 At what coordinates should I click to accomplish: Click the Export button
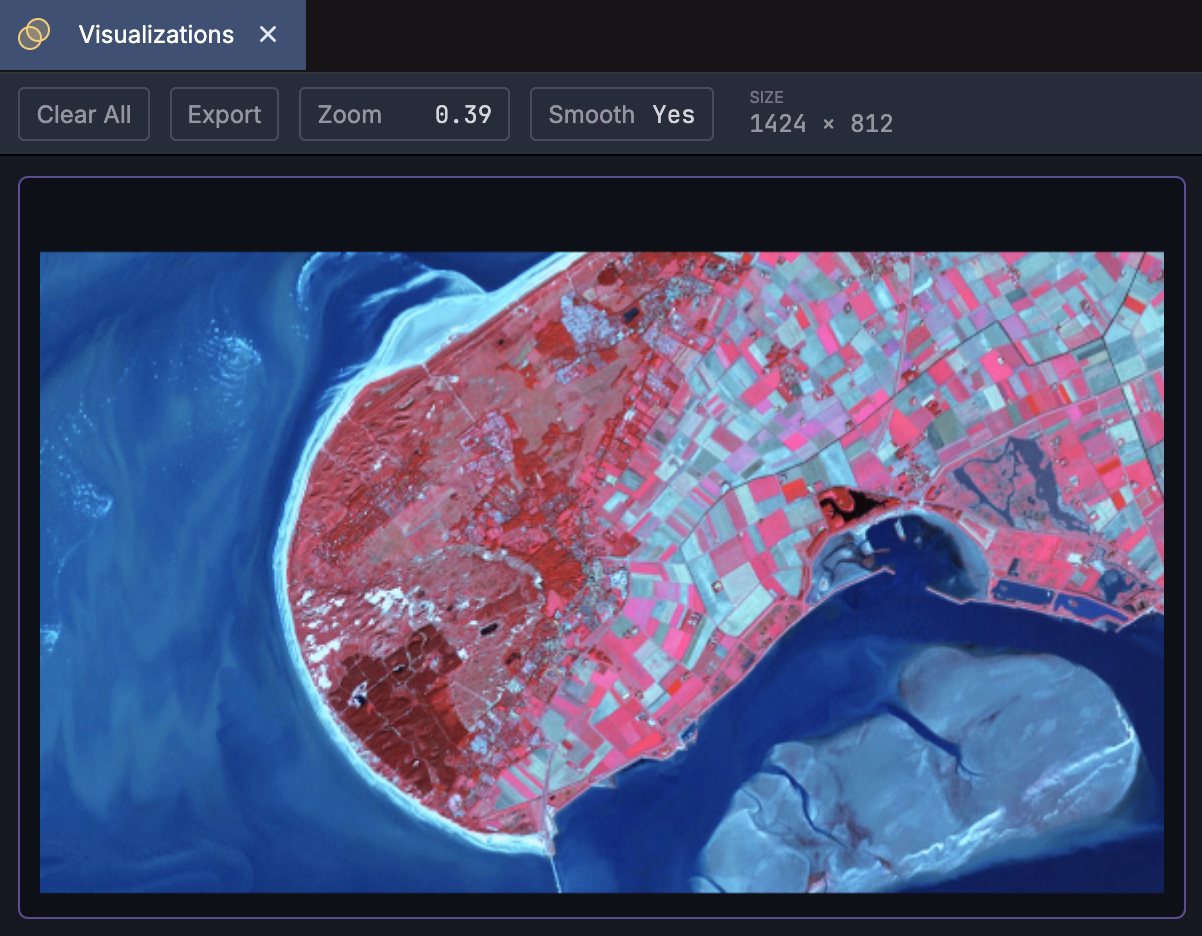[224, 115]
